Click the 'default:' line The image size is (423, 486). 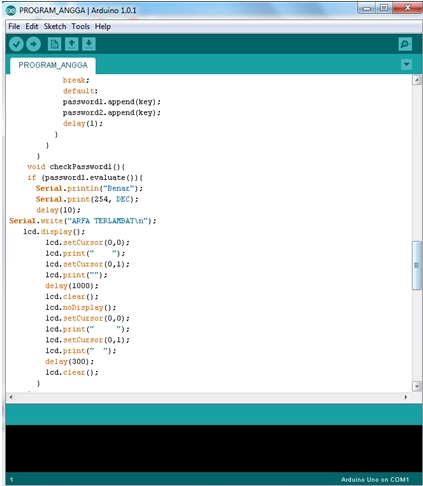point(80,91)
